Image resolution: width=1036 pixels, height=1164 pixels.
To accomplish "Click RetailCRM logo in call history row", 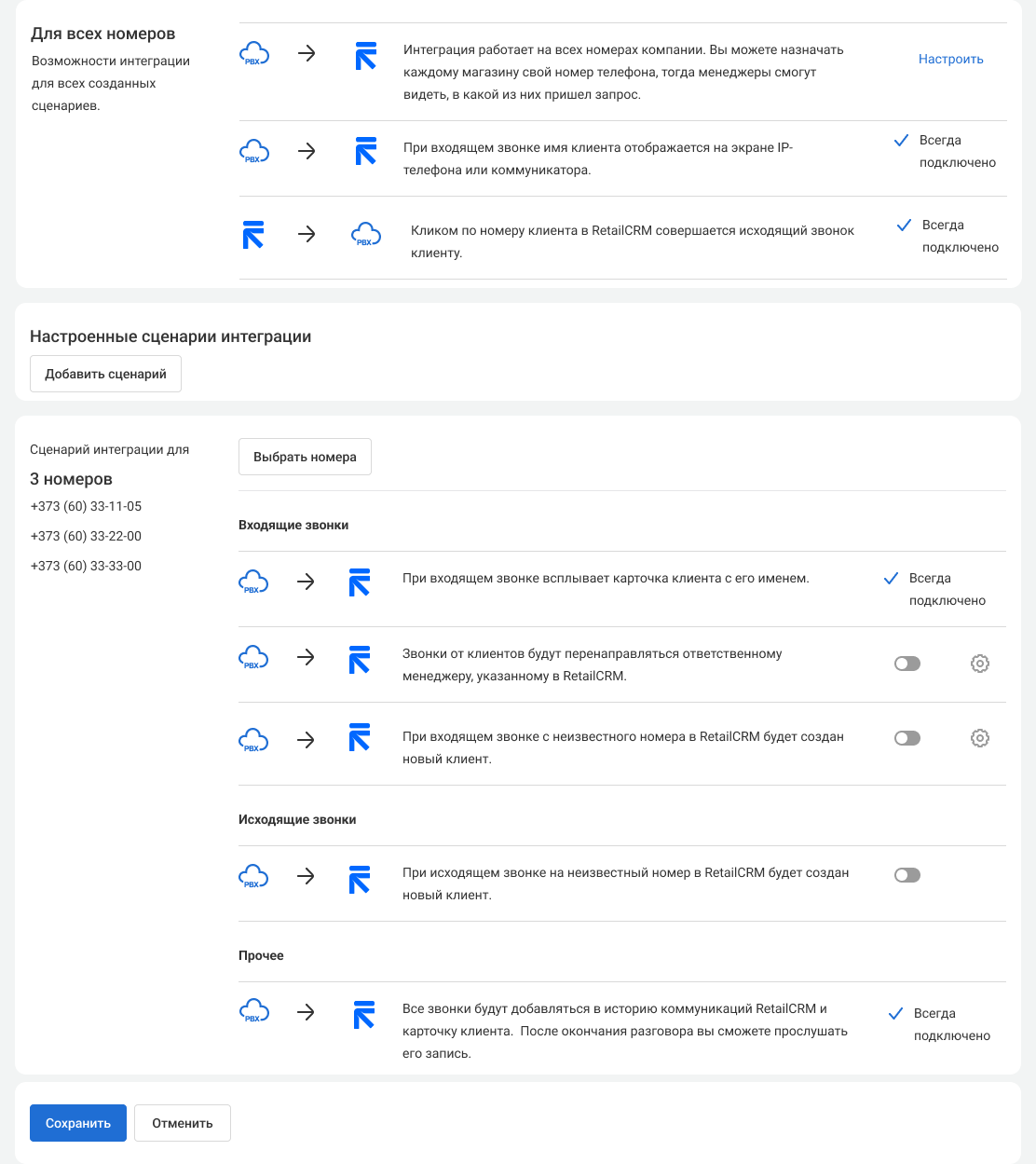I will point(364,1014).
